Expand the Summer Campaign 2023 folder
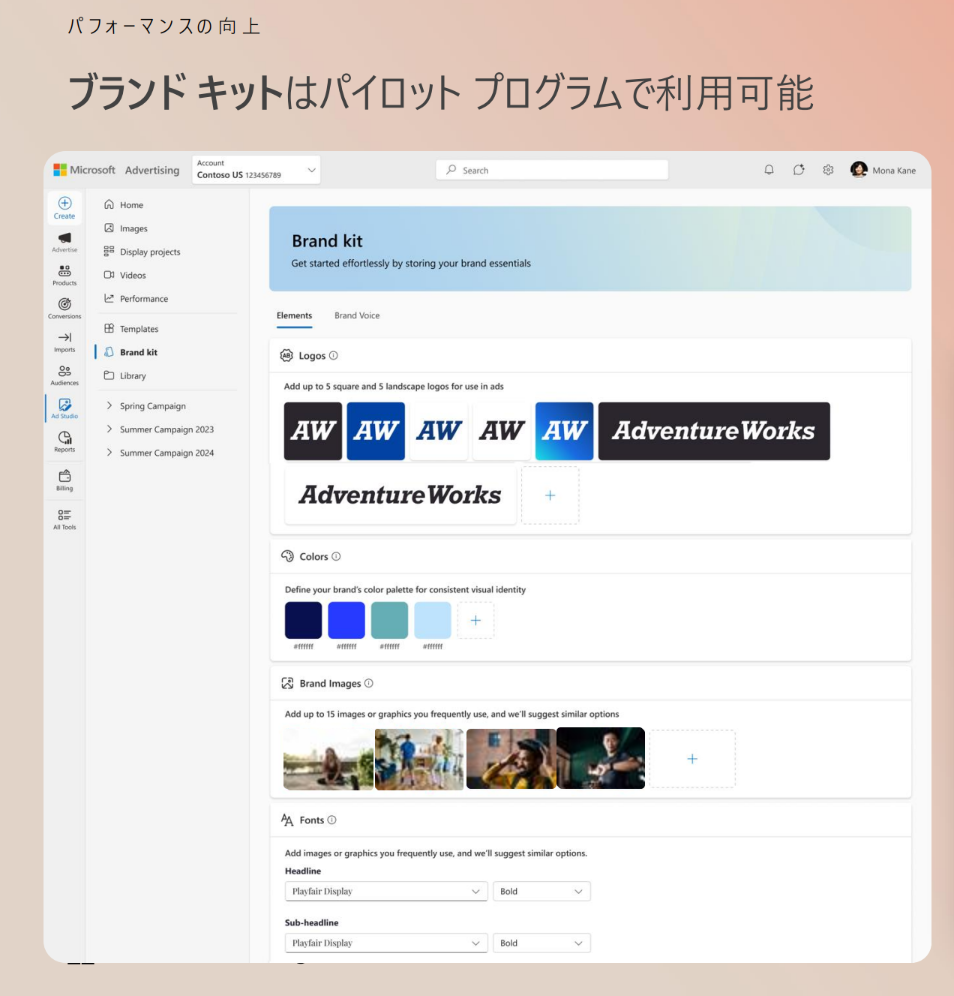 [109, 429]
